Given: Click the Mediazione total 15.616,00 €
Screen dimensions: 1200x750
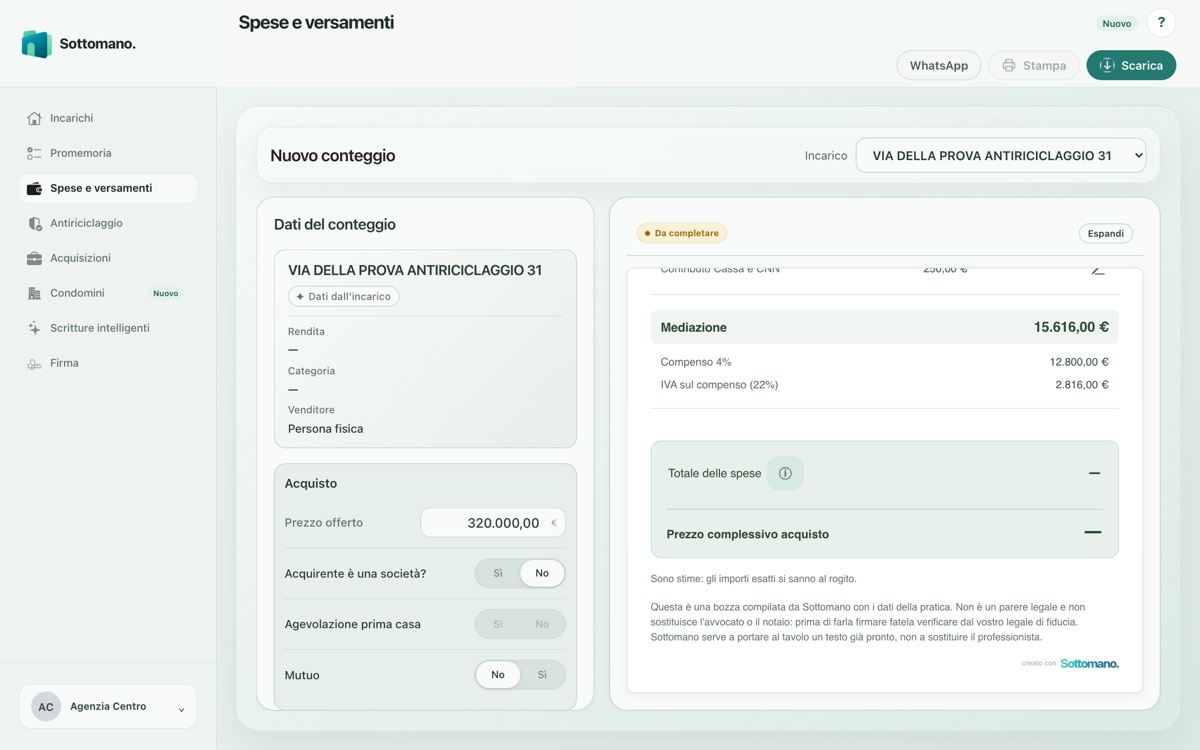Looking at the screenshot, I should [1071, 327].
